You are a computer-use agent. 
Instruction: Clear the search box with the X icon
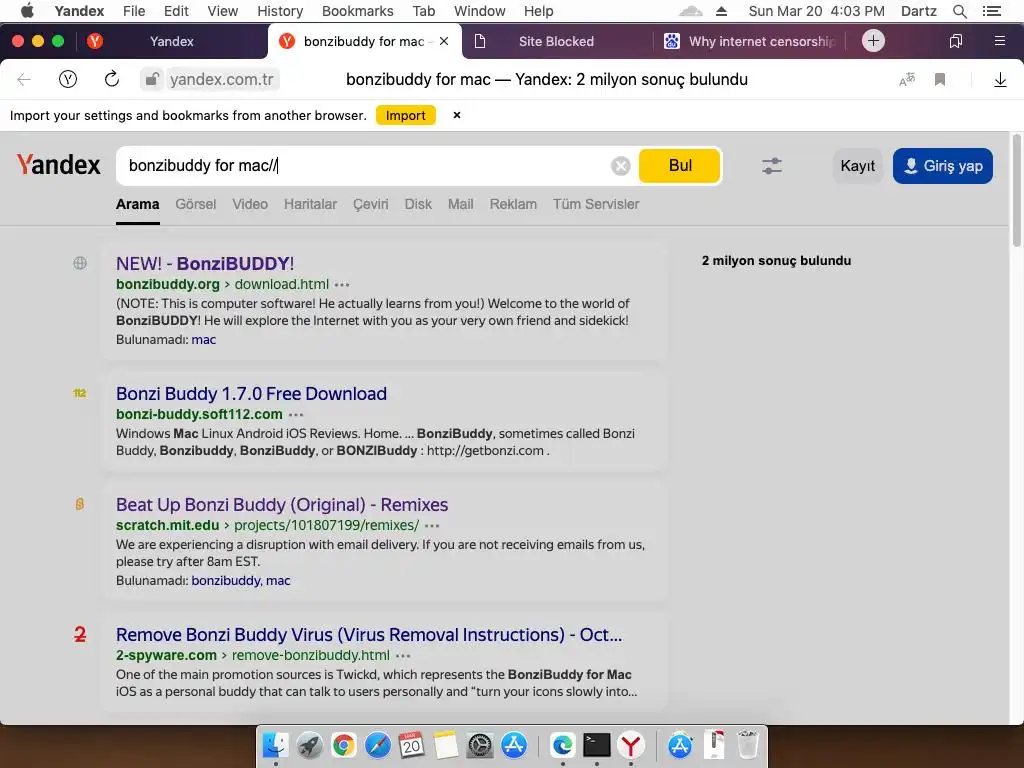[x=620, y=166]
